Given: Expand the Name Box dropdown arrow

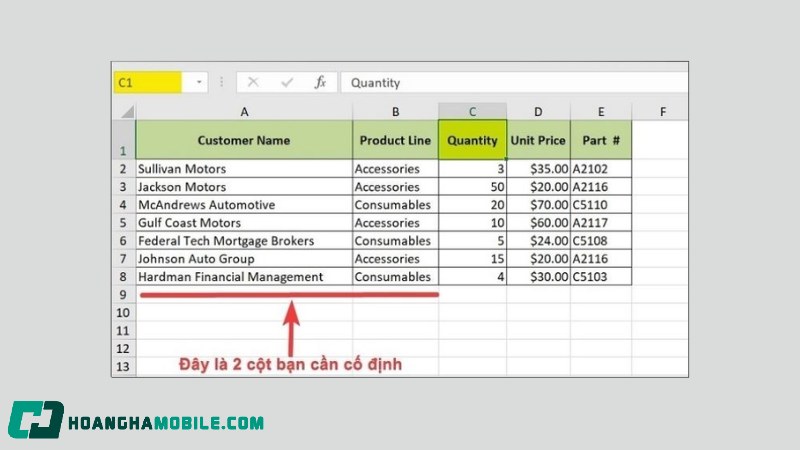Looking at the screenshot, I should [198, 82].
